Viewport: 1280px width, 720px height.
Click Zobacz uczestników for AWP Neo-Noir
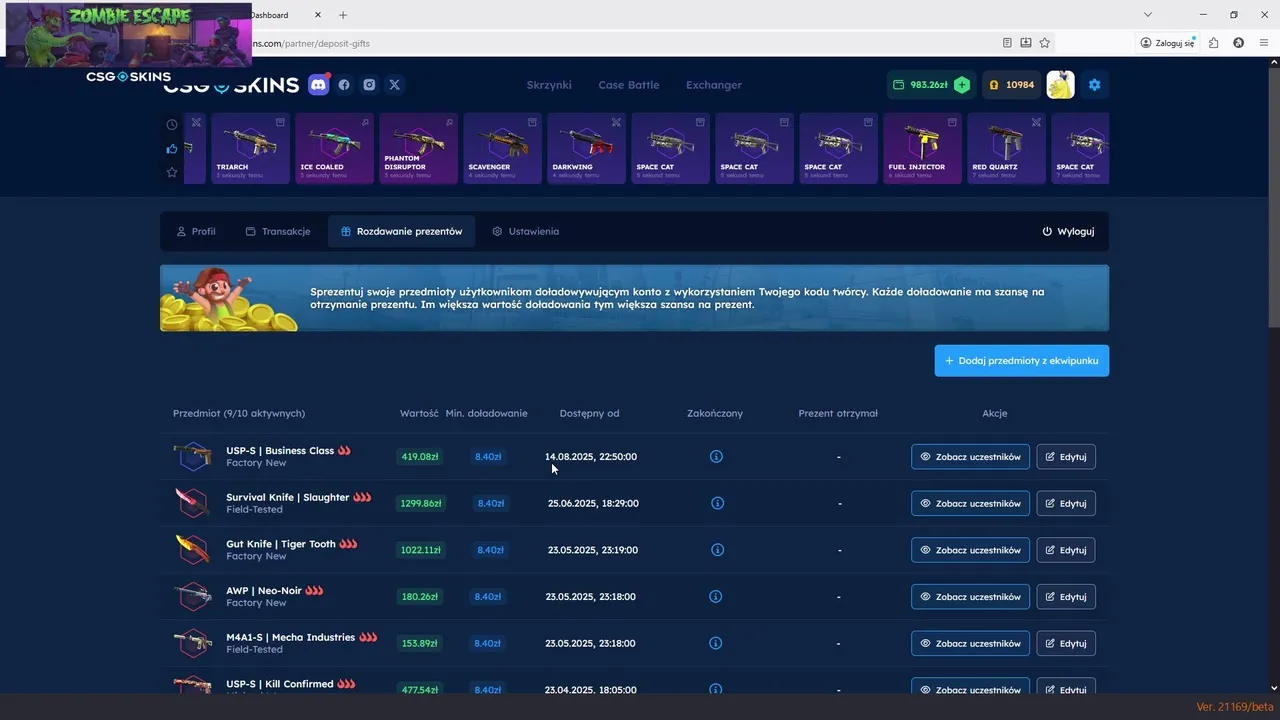[x=970, y=597]
